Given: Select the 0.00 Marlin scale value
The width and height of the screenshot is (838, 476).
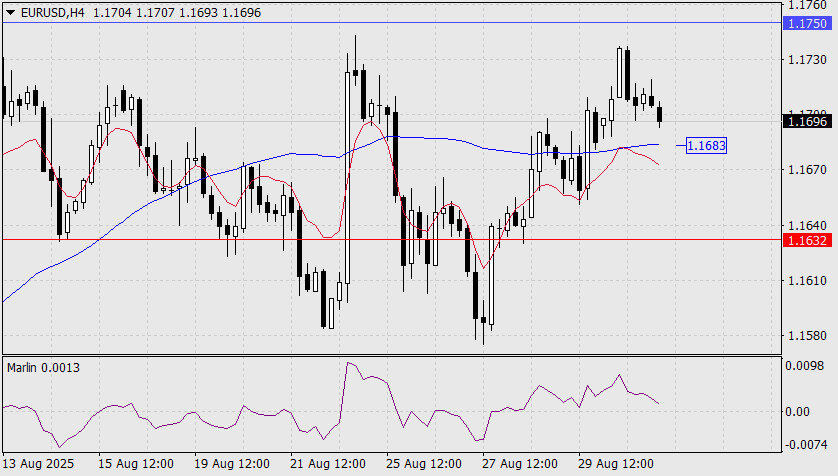Looking at the screenshot, I should click(797, 412).
